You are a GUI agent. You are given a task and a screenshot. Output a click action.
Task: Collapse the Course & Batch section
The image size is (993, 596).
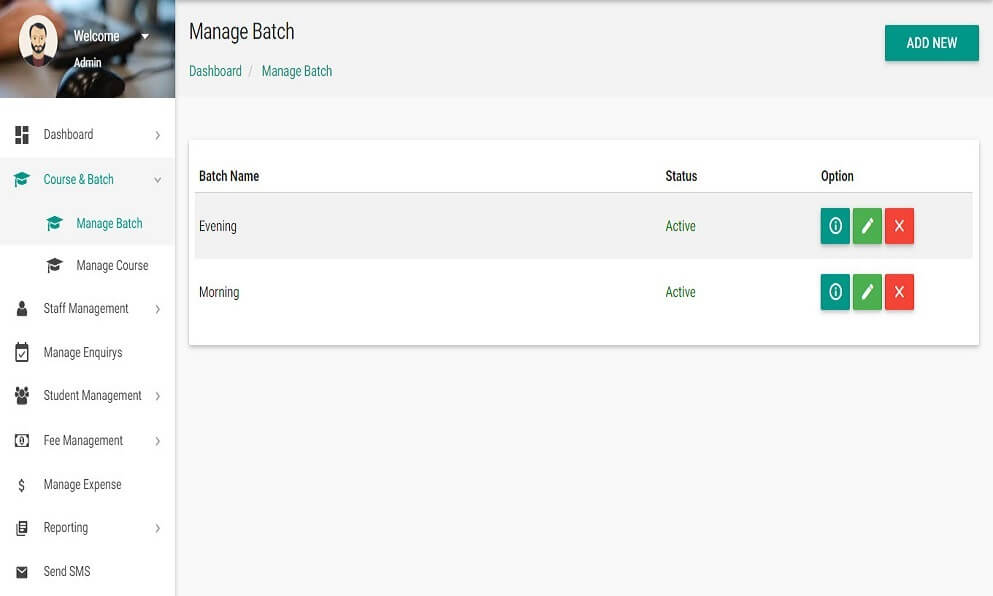[x=157, y=180]
